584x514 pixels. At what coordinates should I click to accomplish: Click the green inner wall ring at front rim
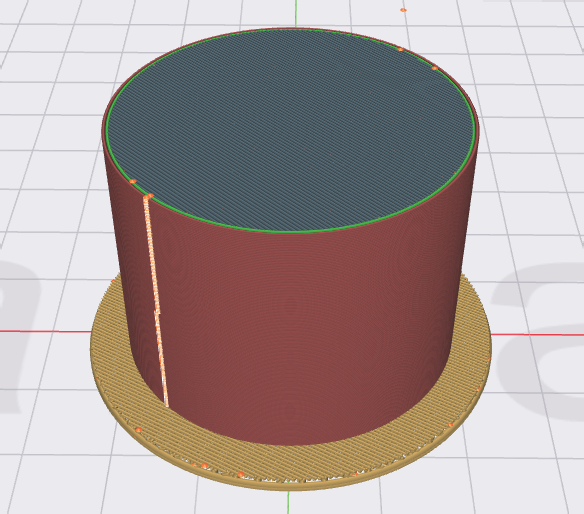tap(291, 230)
